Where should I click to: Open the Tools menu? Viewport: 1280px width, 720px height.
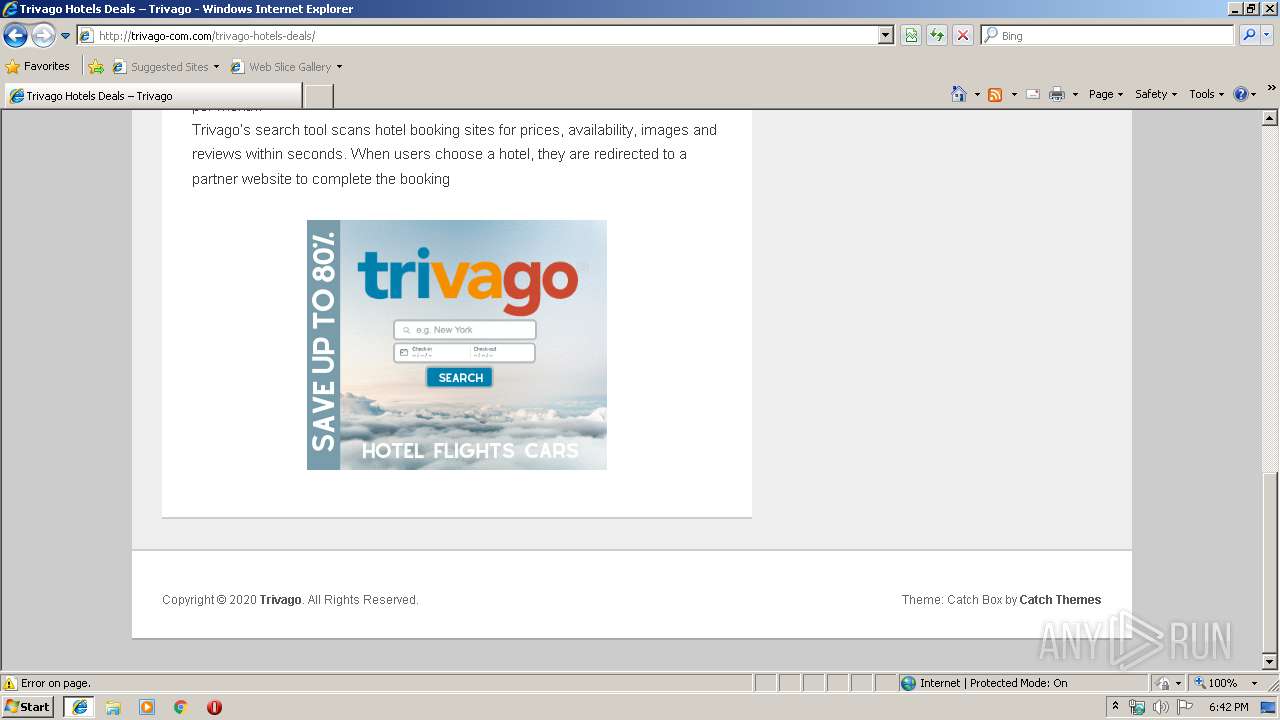(1206, 94)
